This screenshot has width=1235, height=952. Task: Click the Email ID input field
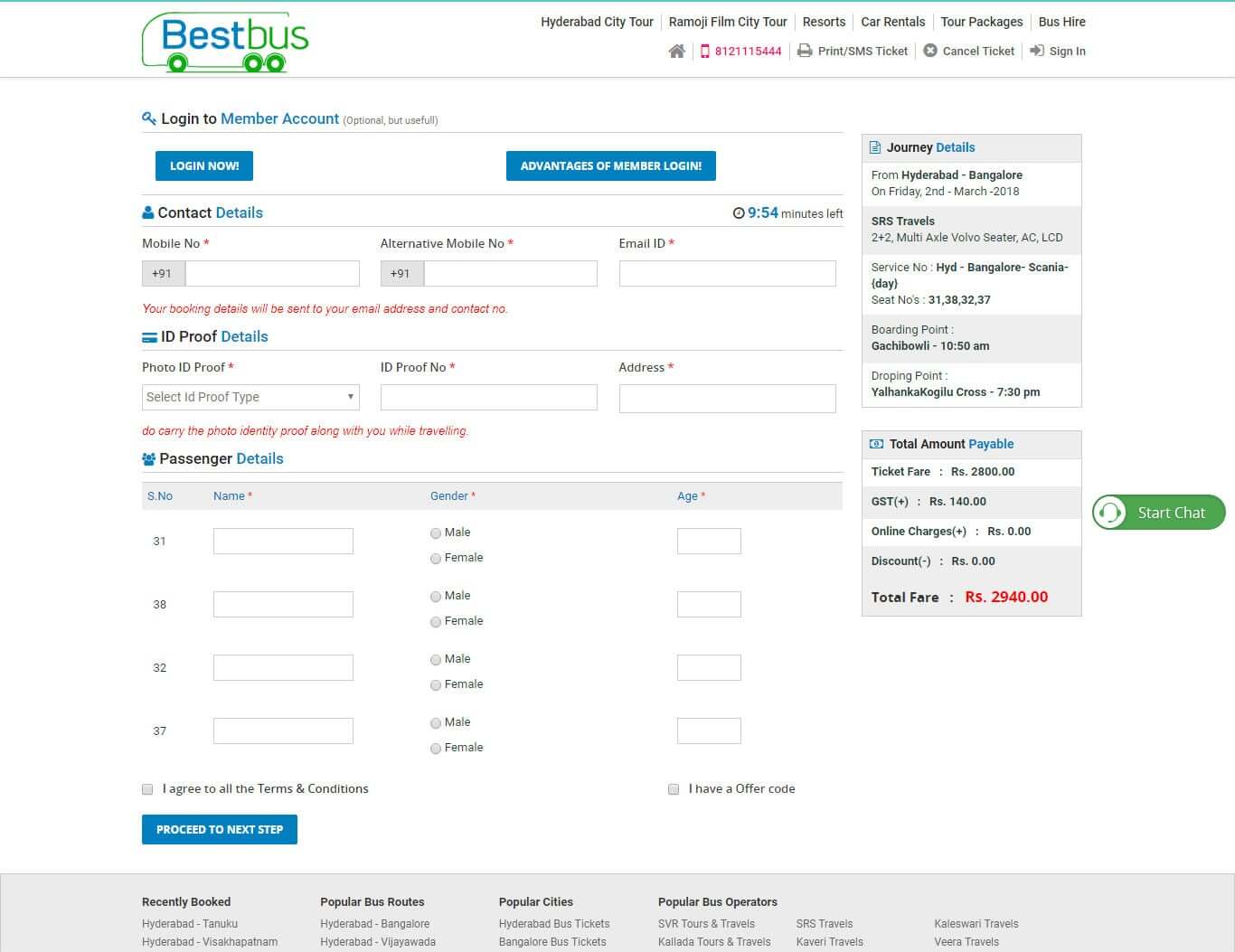coord(727,273)
